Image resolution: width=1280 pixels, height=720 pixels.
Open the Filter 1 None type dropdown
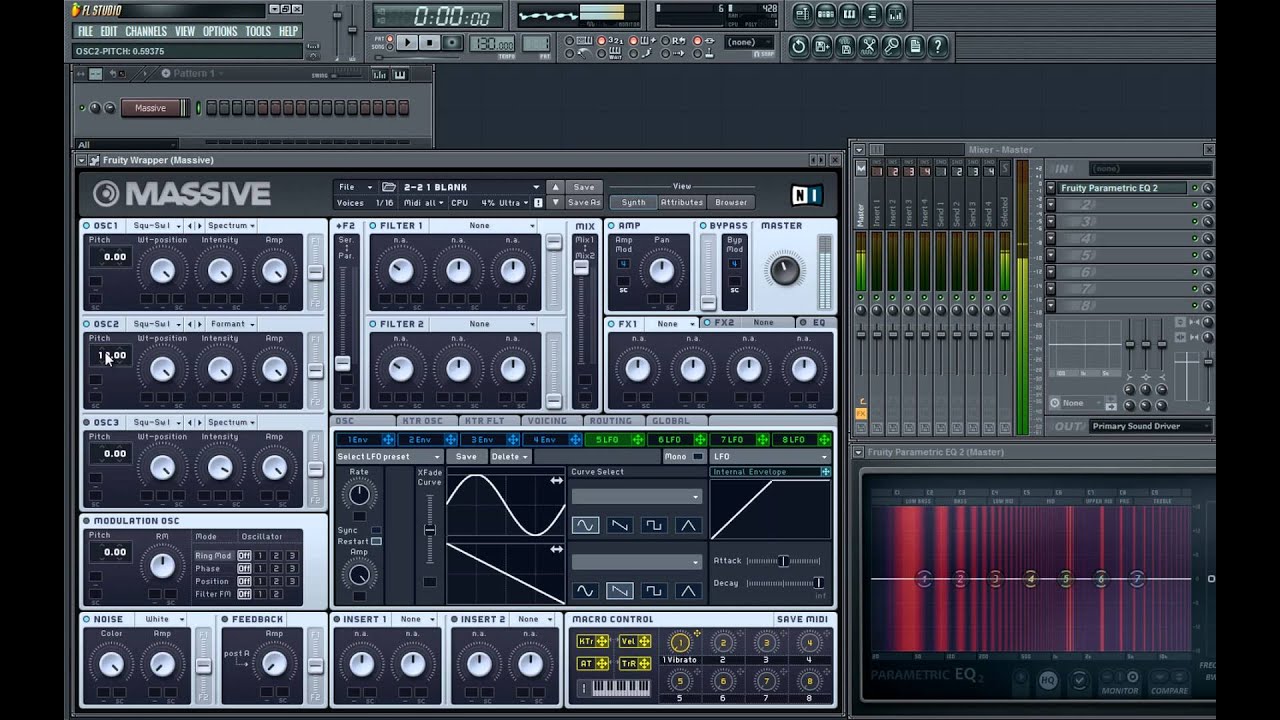click(485, 226)
